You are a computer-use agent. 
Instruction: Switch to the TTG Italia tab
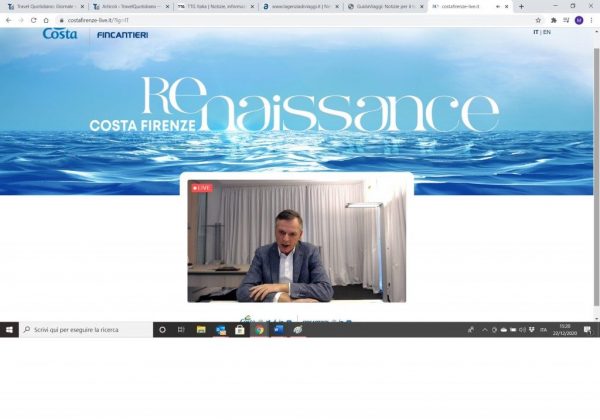pos(215,6)
